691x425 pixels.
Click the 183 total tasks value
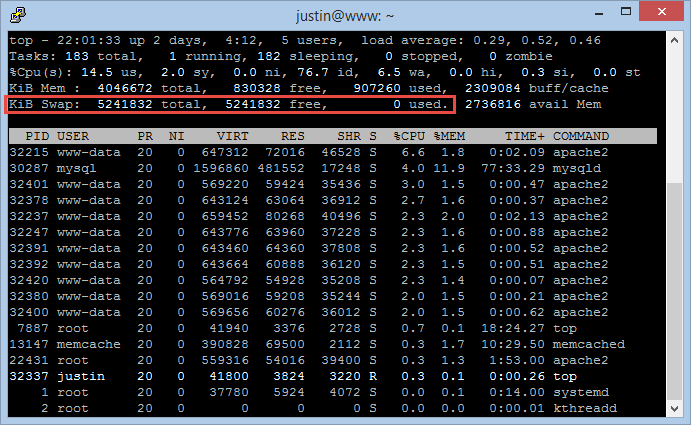click(x=77, y=56)
